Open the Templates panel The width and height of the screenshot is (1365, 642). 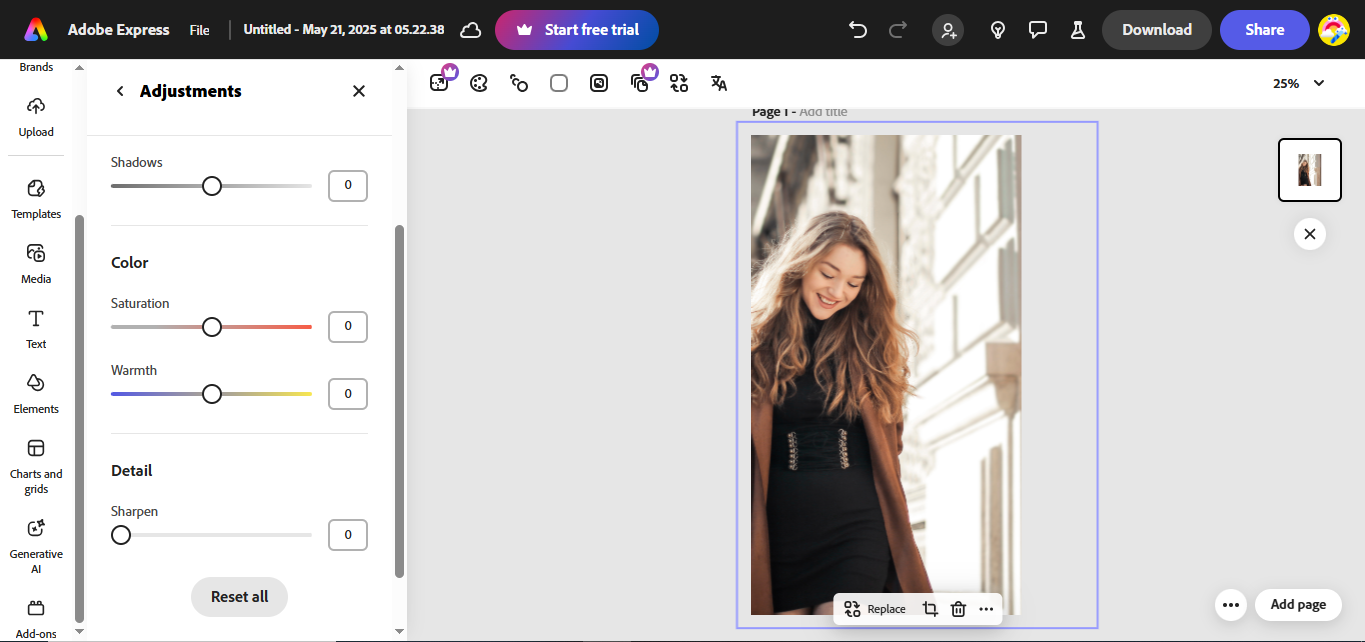(x=36, y=198)
